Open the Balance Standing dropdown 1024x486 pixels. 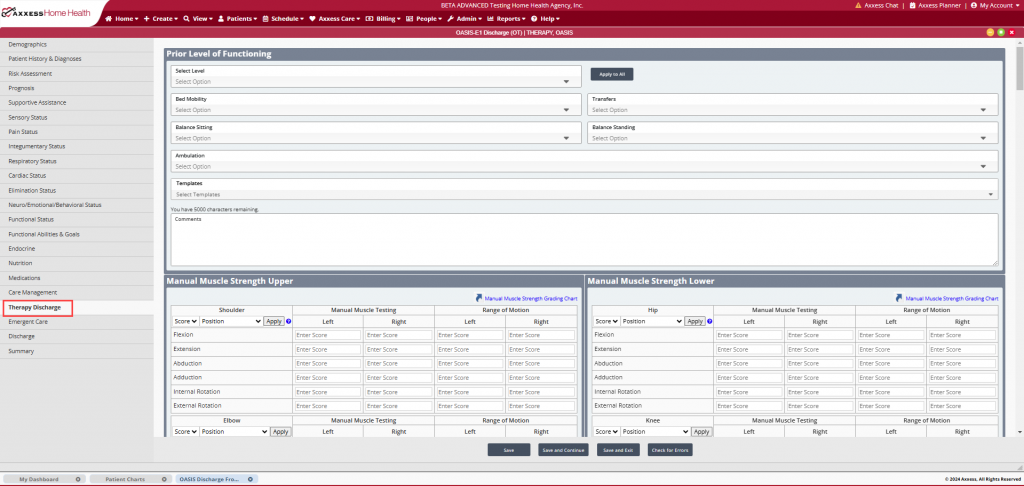791,138
